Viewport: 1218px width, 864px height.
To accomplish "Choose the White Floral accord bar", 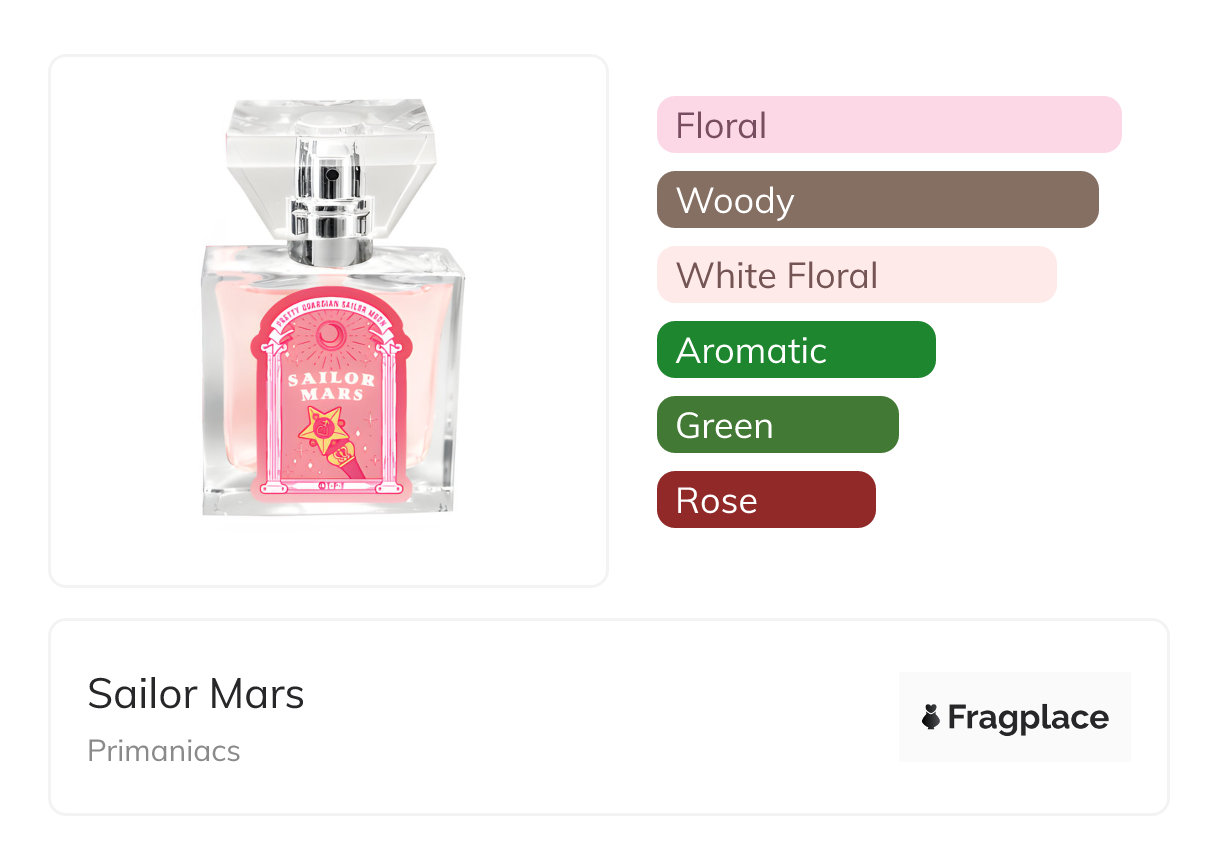I will pos(856,275).
